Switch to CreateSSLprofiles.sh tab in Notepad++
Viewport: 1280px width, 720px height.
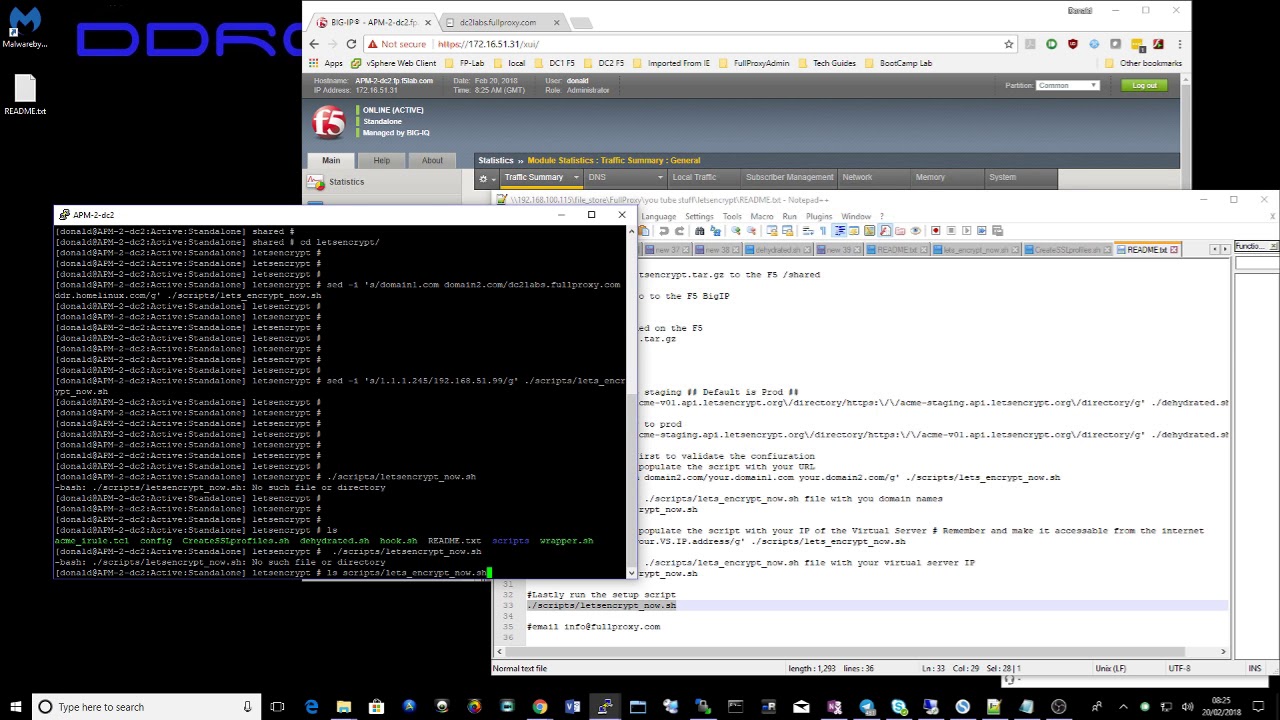coord(1068,250)
